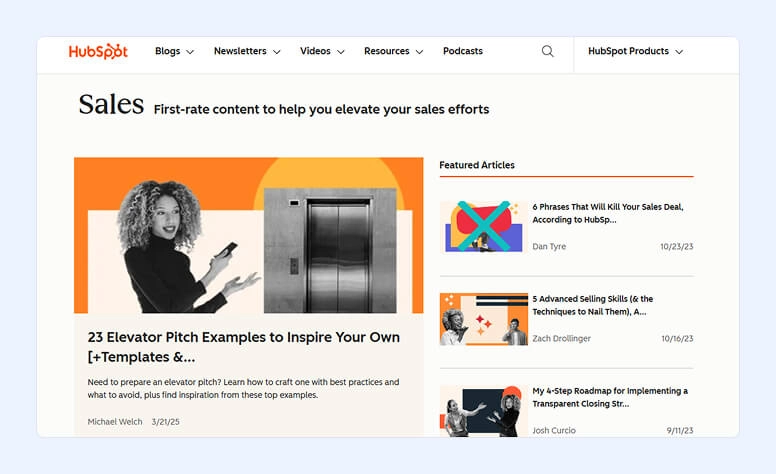Open the 5 Advanced Selling Skills article
The width and height of the screenshot is (776, 474).
click(x=592, y=305)
